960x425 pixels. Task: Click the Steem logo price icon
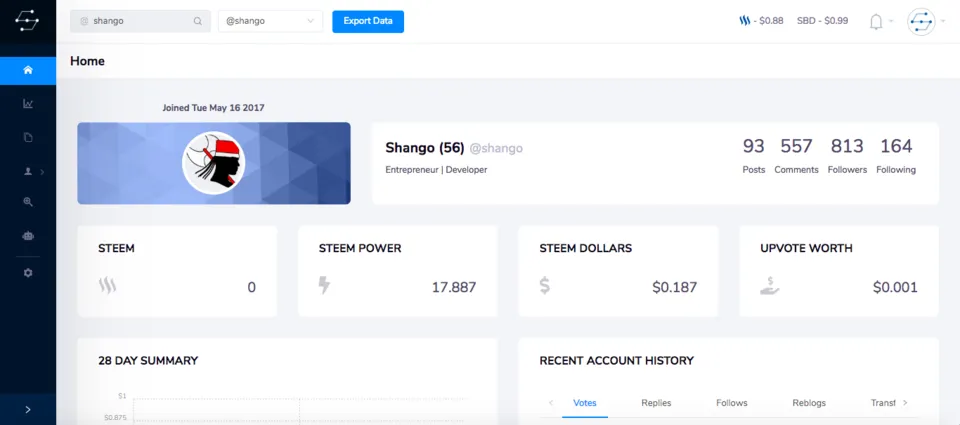[x=744, y=21]
